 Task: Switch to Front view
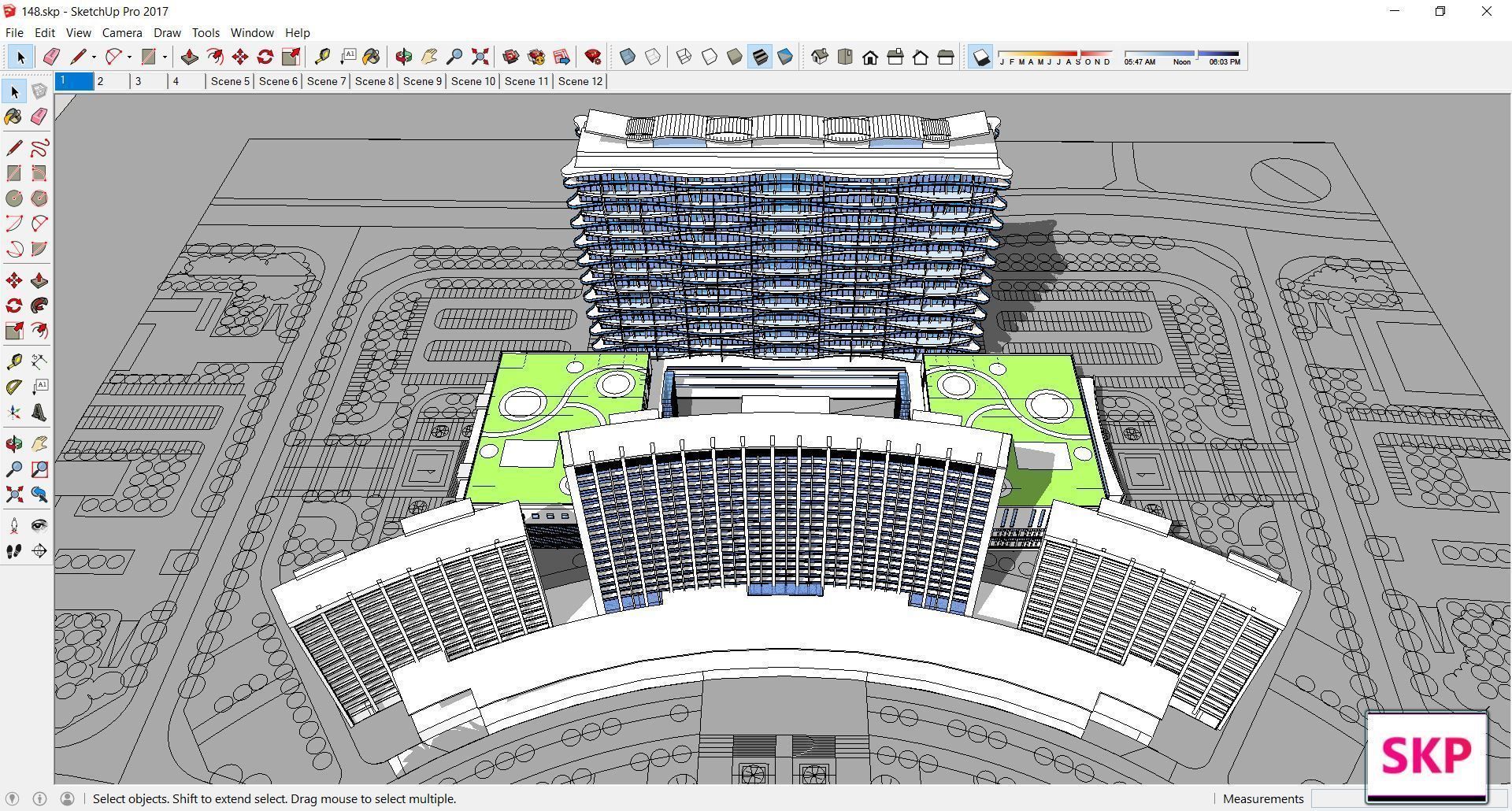[x=870, y=57]
